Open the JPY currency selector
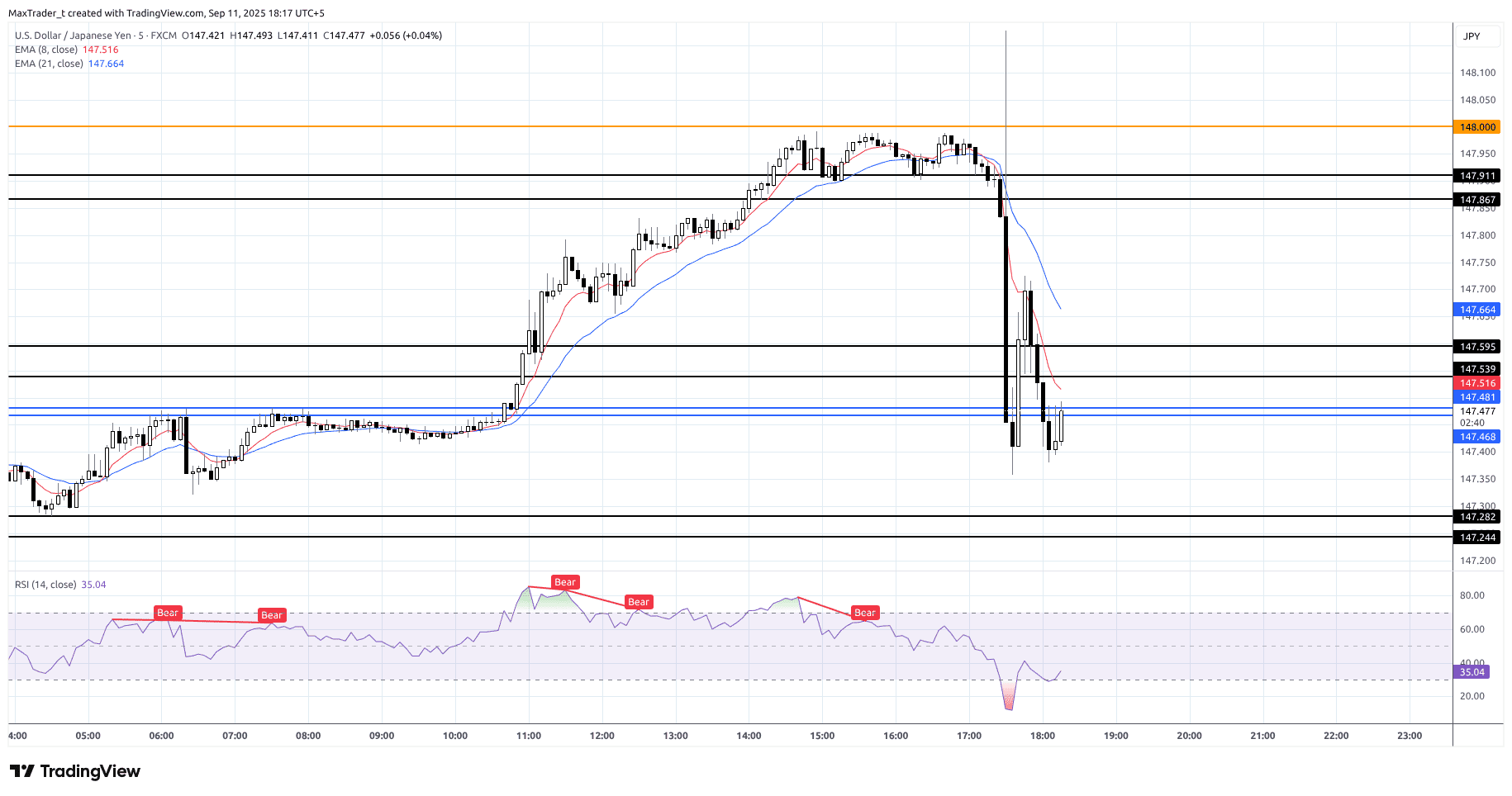The width and height of the screenshot is (1512, 796). [1472, 36]
